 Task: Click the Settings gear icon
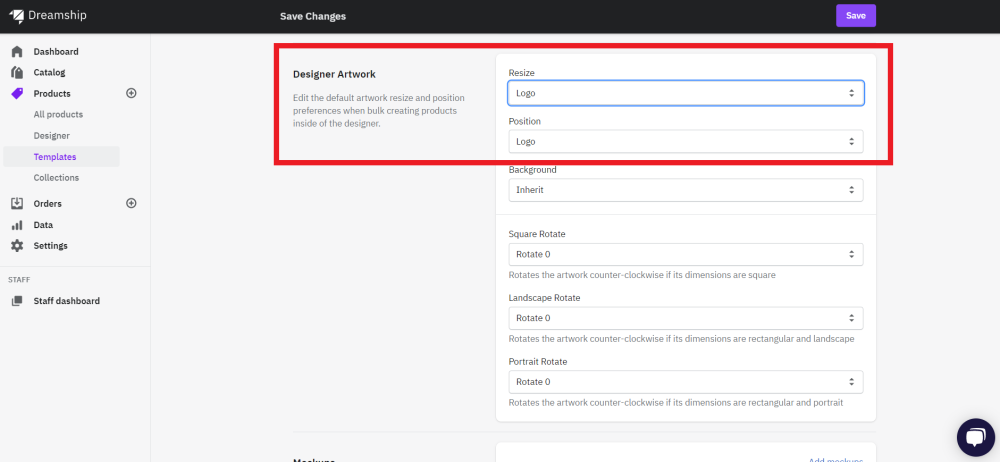click(17, 246)
